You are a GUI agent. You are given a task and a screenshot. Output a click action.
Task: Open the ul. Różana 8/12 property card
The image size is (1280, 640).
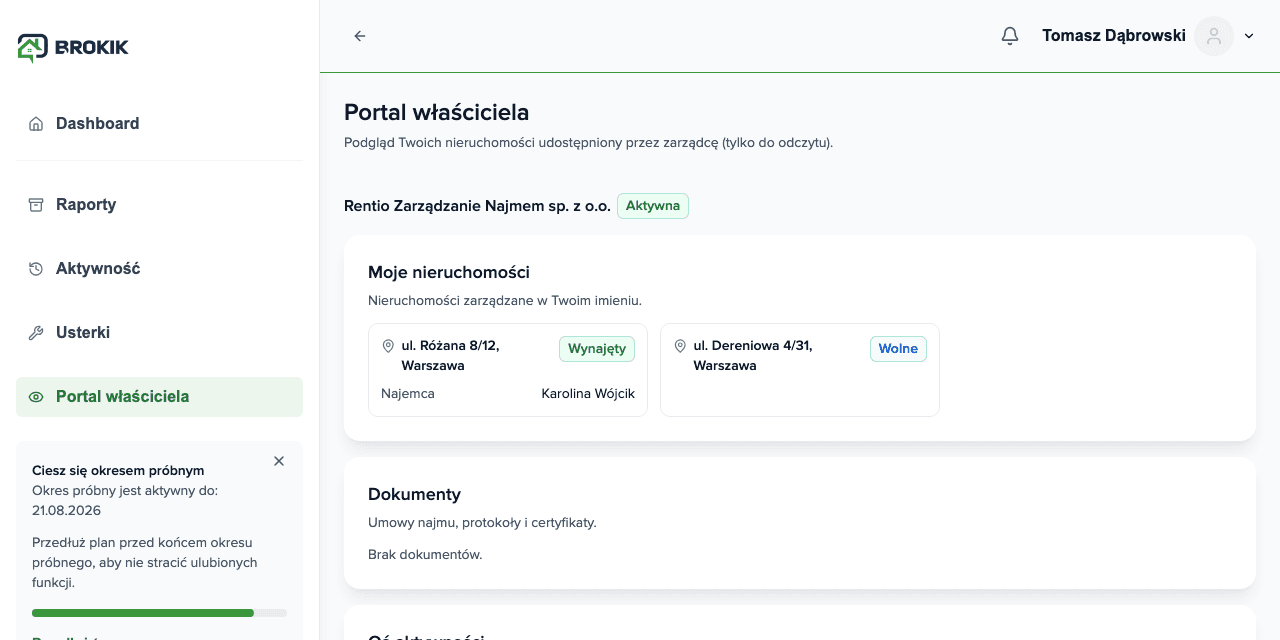pos(508,370)
